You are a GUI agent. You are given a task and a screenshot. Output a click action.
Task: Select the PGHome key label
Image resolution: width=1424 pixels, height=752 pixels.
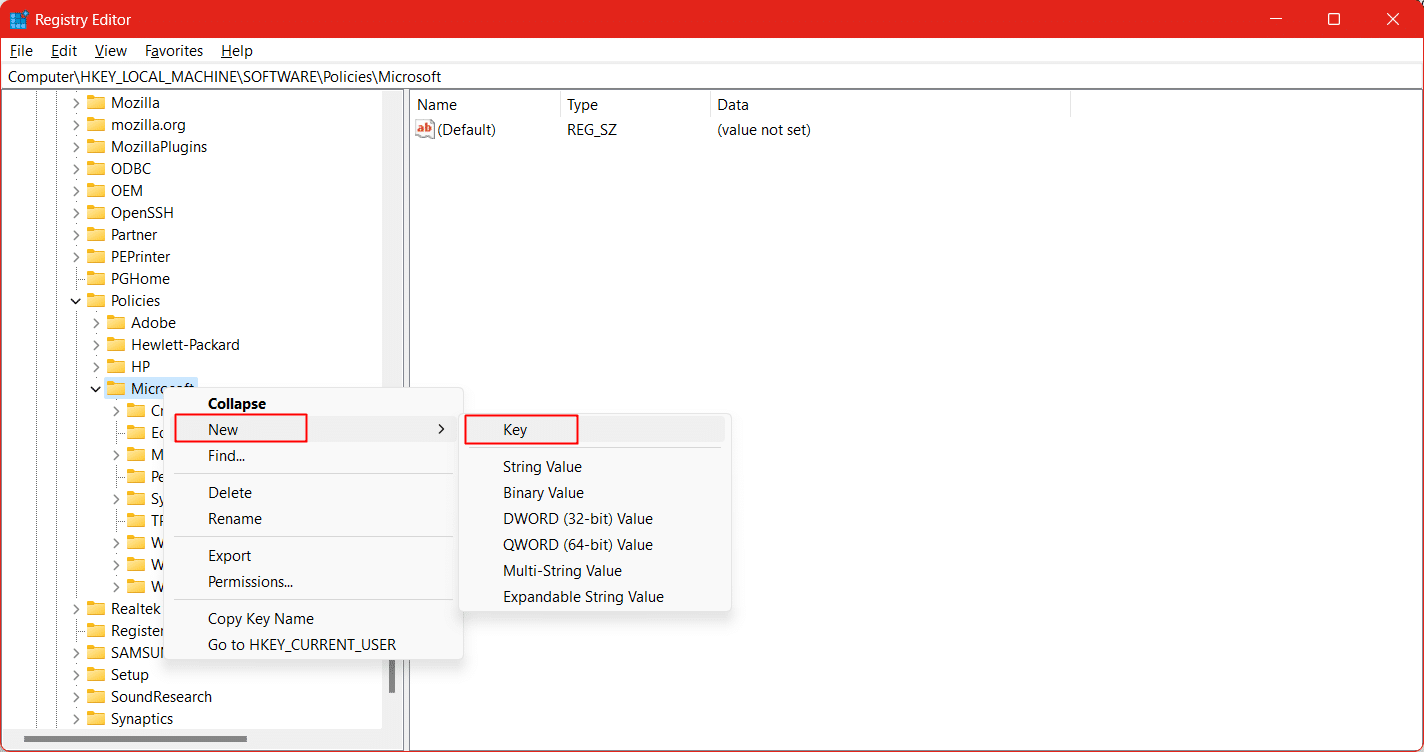pyautogui.click(x=140, y=278)
